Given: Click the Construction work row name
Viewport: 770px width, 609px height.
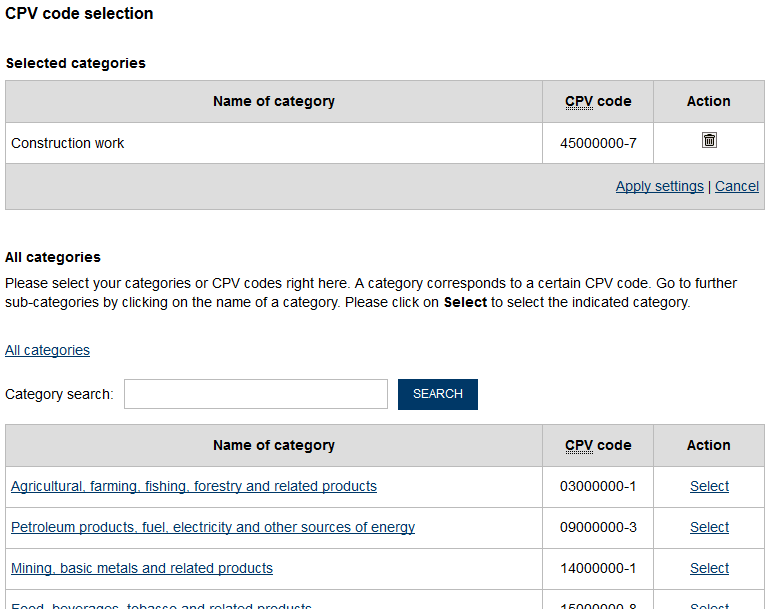Looking at the screenshot, I should point(68,143).
